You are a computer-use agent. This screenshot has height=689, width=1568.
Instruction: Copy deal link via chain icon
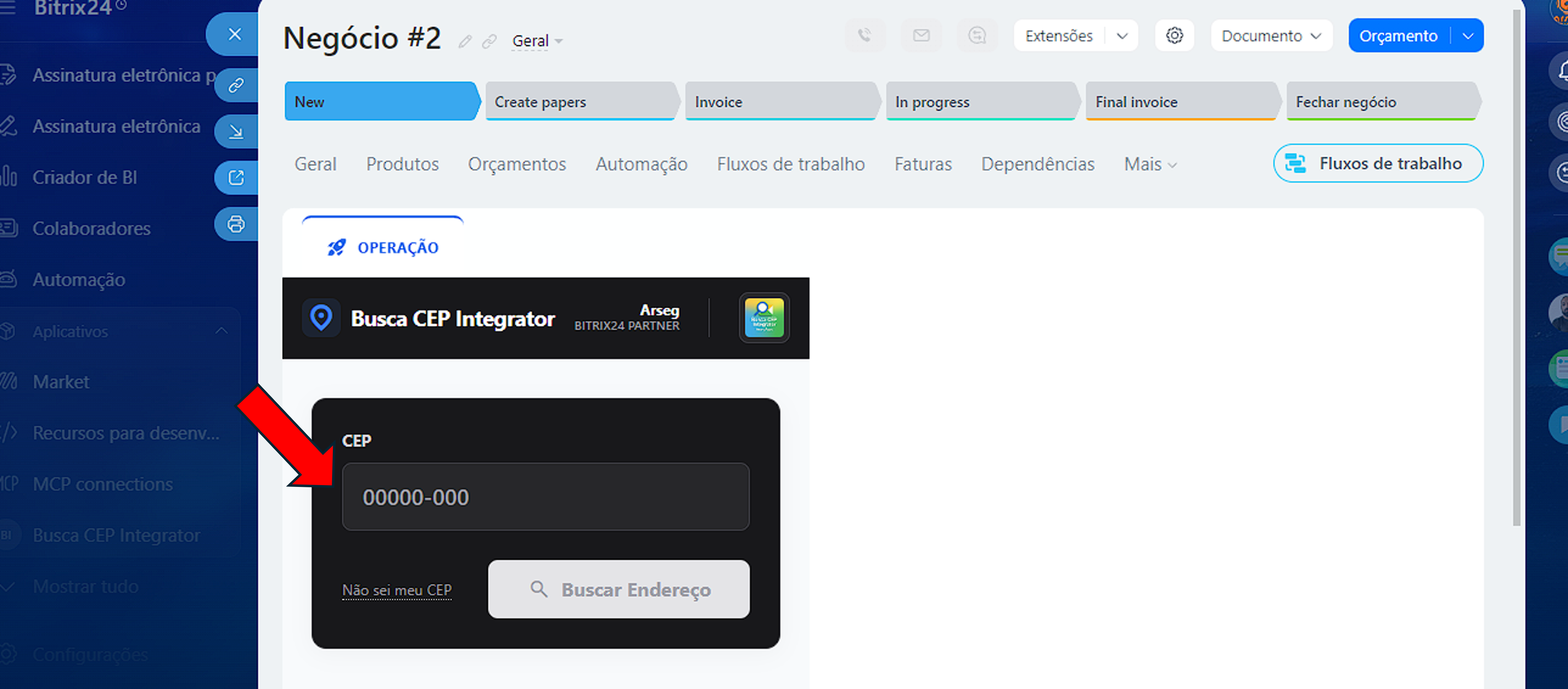pos(489,41)
